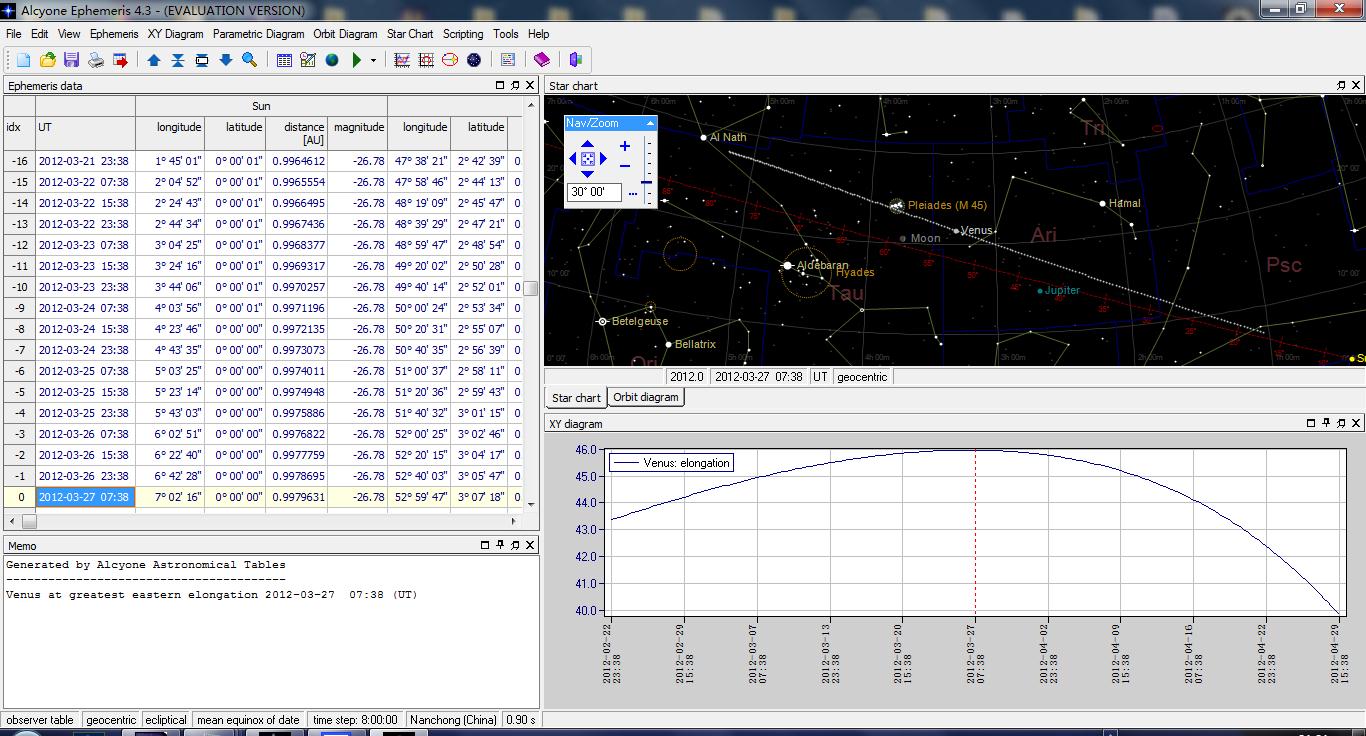Open the File menu
The height and width of the screenshot is (736, 1366).
(x=13, y=34)
